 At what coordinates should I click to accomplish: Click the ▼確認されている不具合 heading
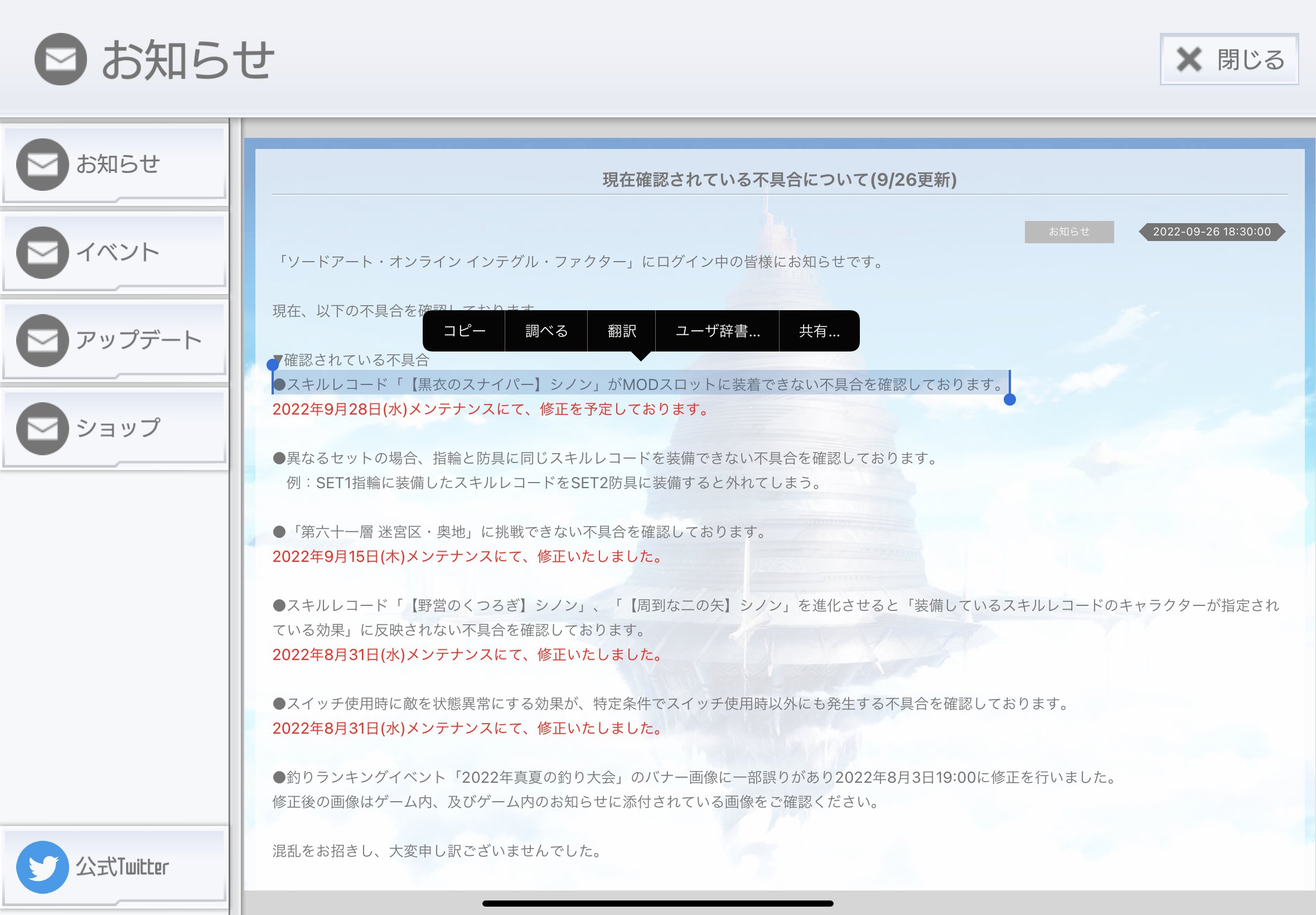(351, 360)
